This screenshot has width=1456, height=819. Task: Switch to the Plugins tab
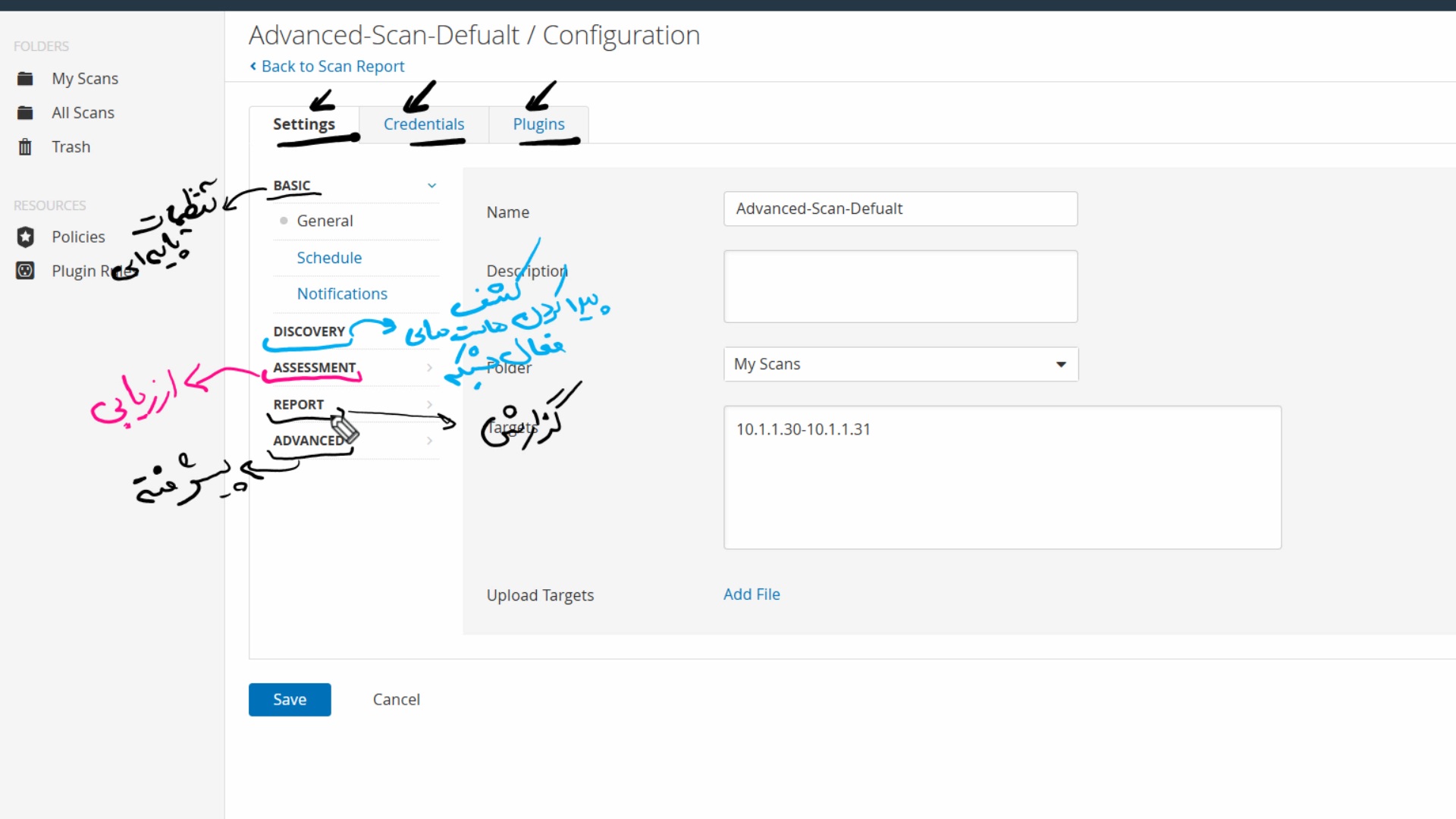pos(538,124)
